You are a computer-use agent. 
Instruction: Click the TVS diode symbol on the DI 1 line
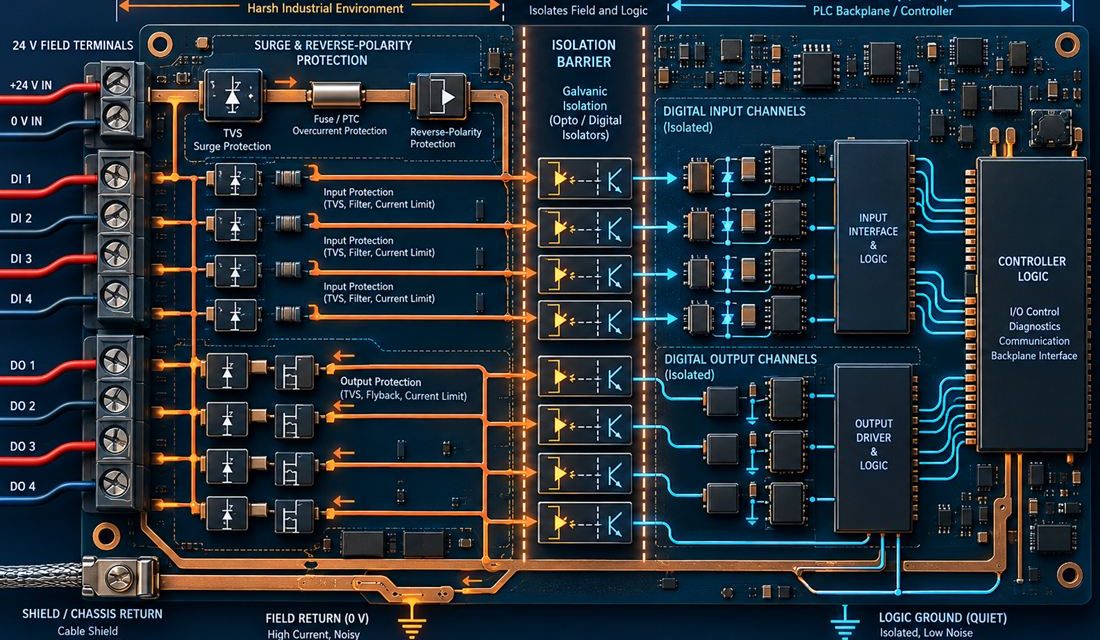point(235,180)
